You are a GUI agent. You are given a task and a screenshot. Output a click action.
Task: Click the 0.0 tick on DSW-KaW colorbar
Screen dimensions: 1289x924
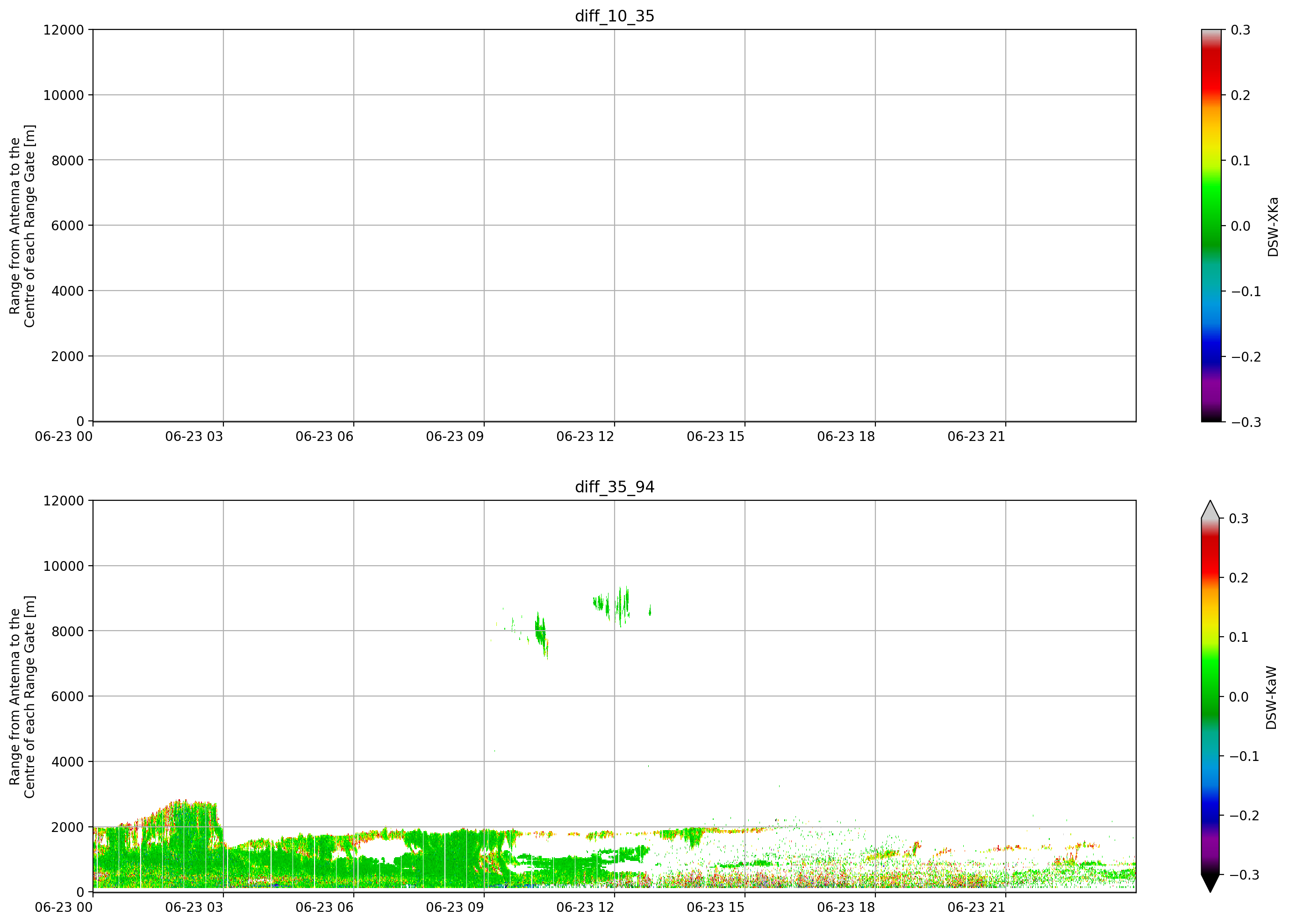coord(1239,697)
